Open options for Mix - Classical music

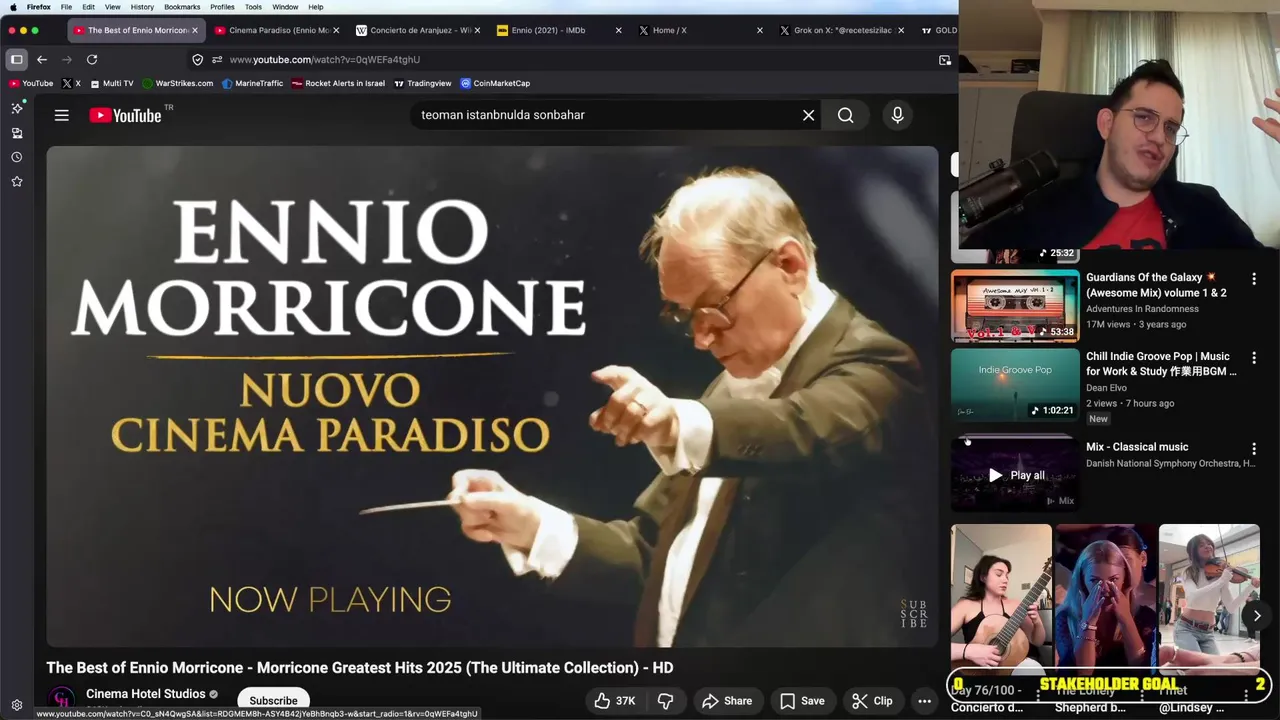pyautogui.click(x=1254, y=449)
